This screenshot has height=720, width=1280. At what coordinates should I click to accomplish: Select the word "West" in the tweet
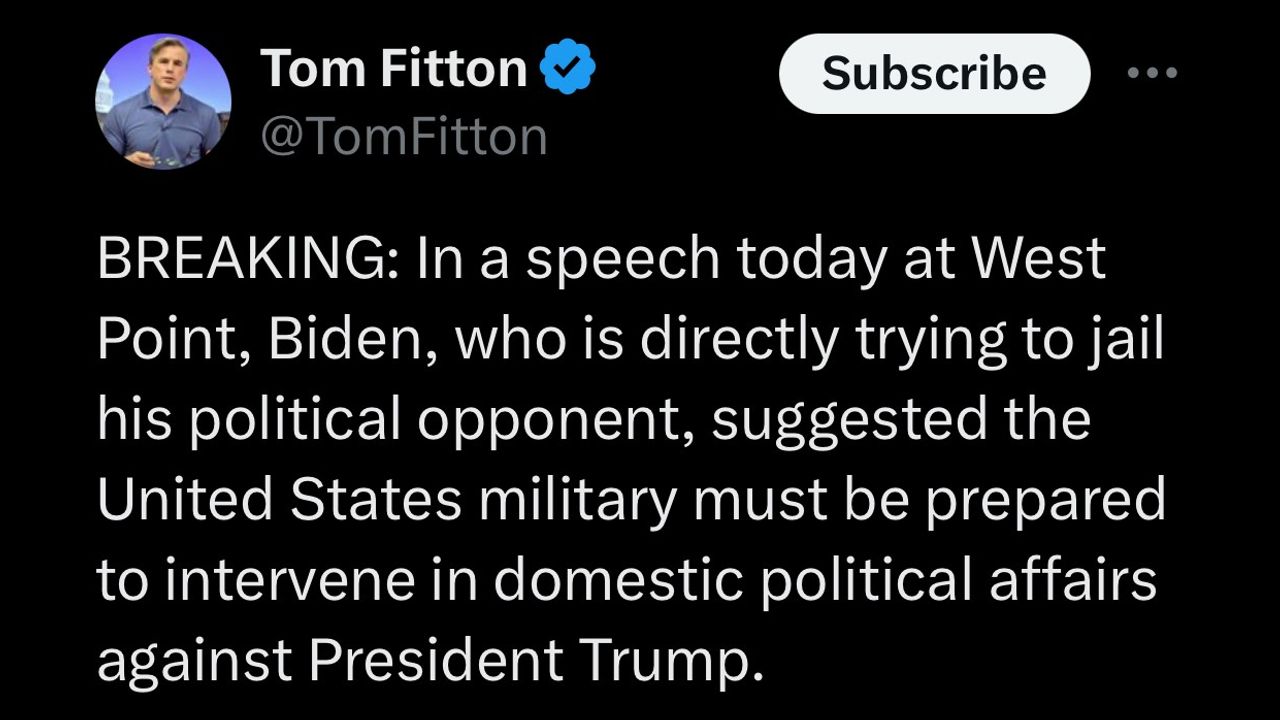coord(1039,259)
